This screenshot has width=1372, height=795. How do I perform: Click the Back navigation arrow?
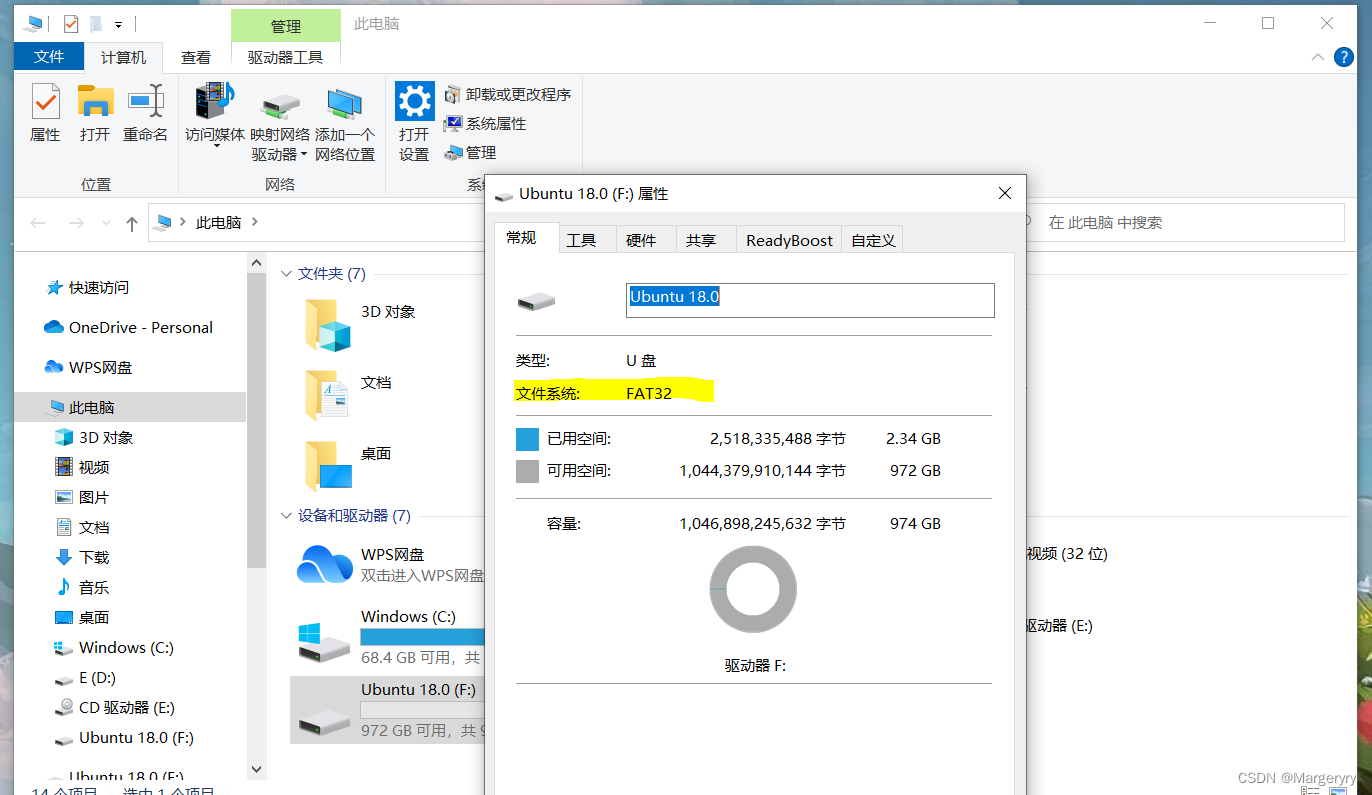pos(38,223)
